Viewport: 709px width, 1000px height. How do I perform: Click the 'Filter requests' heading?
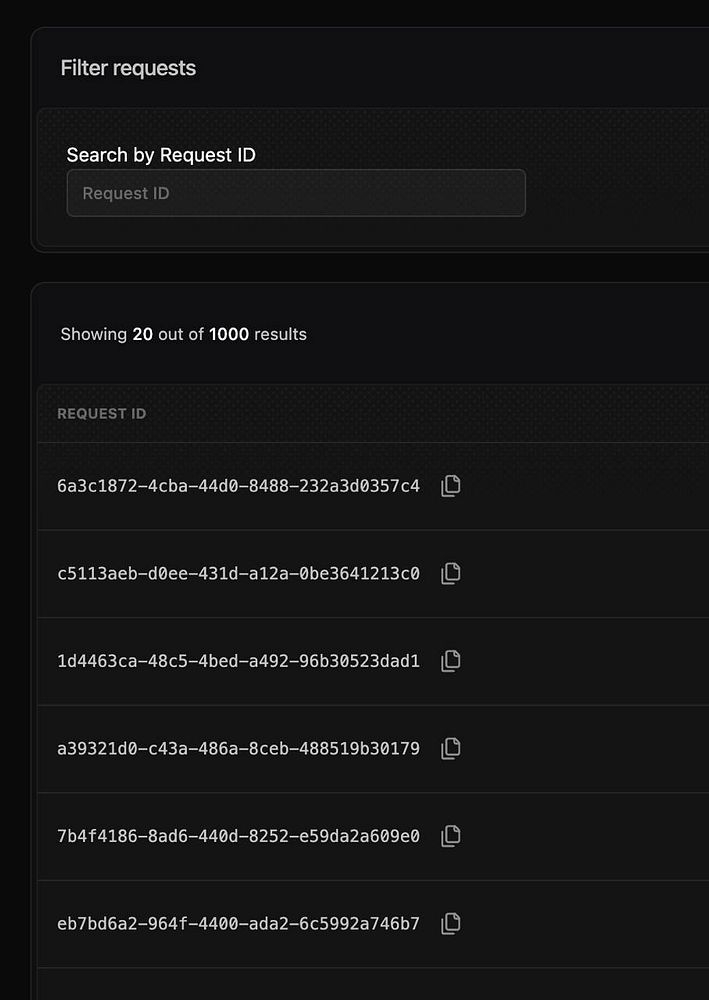pos(128,68)
